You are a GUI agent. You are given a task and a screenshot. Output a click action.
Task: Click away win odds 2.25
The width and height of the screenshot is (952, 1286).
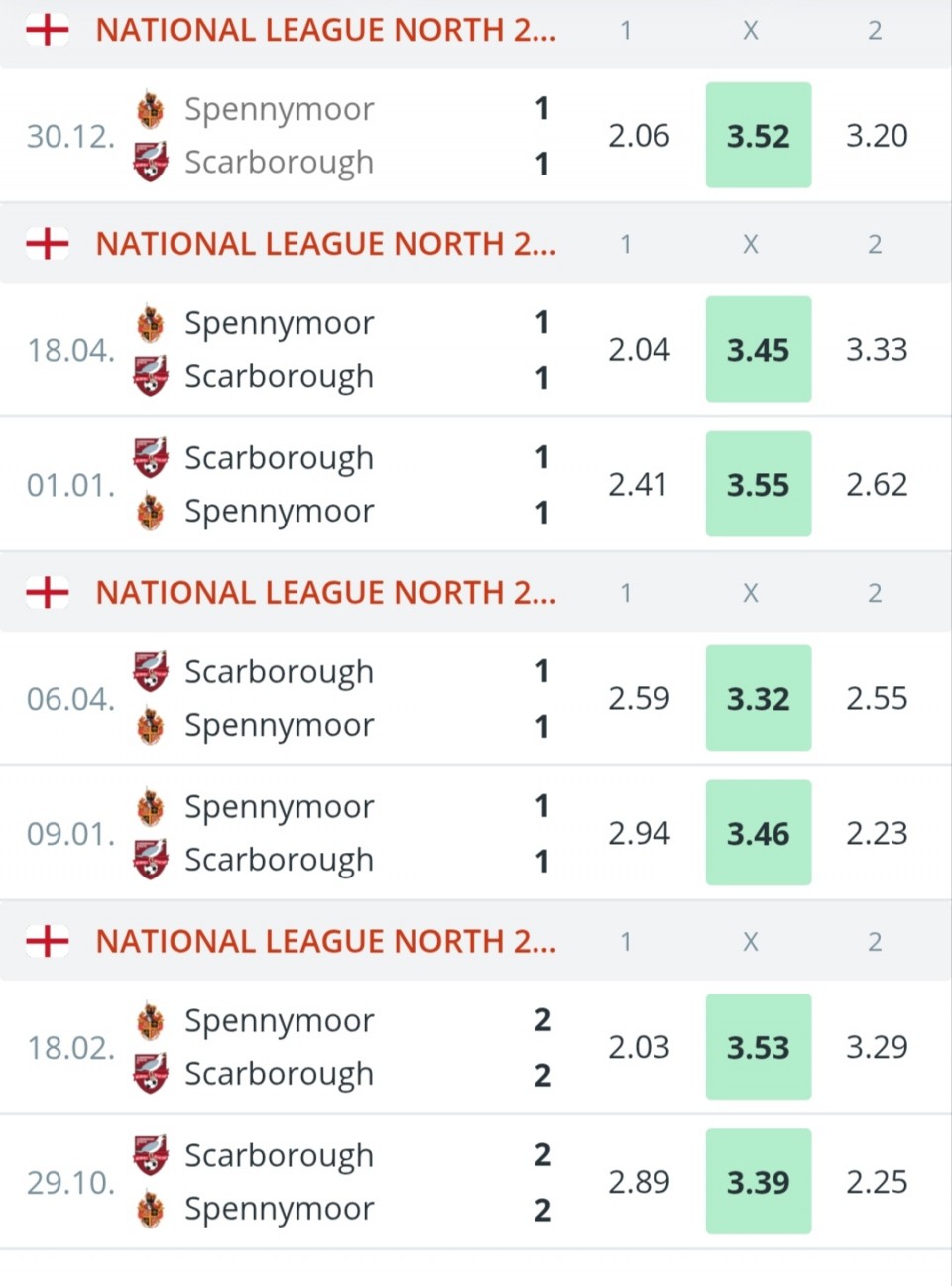coord(877,1182)
